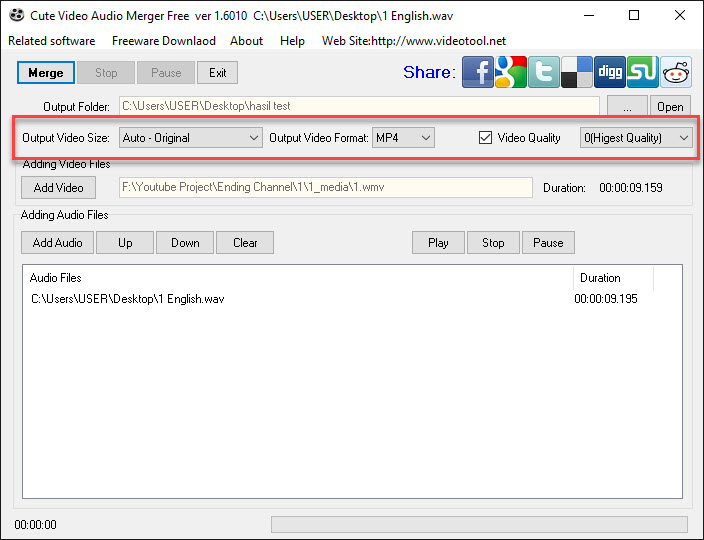Screen dimensions: 704x540
Task: Maximize the Cute Video Audio Merger window
Action: pyautogui.click(x=634, y=15)
